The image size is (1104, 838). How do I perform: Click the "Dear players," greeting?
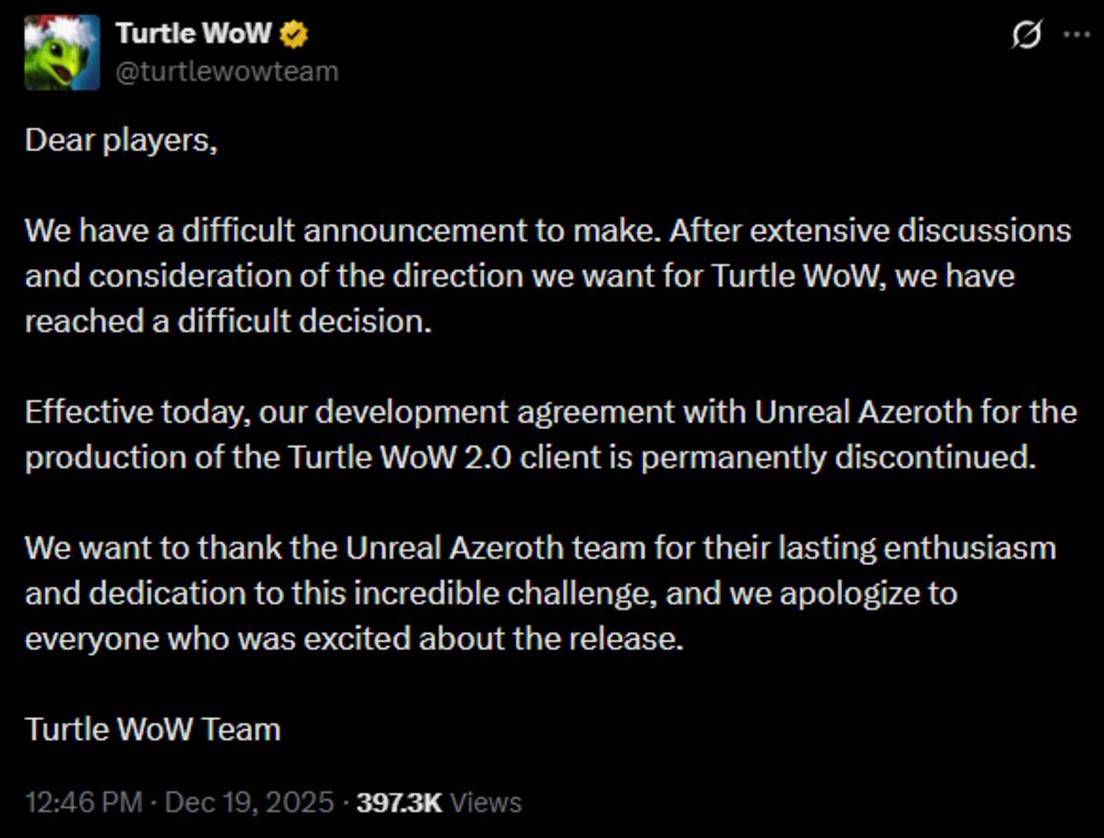click(x=121, y=140)
